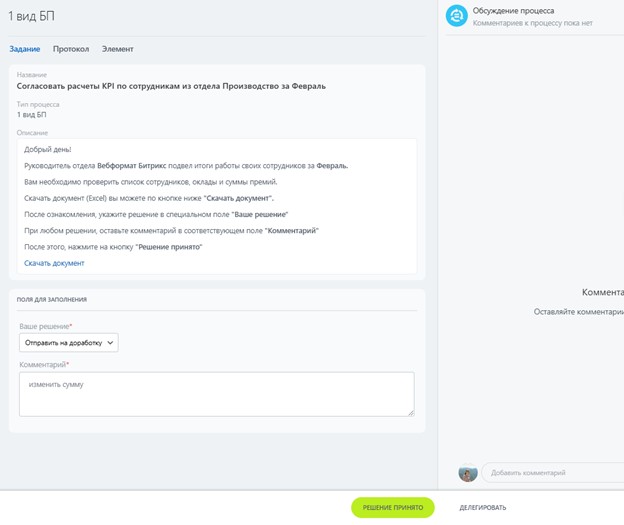Screen dimensions: 624x525
Task: Click the task name Согласовать расчеты KPI
Action: coord(171,86)
